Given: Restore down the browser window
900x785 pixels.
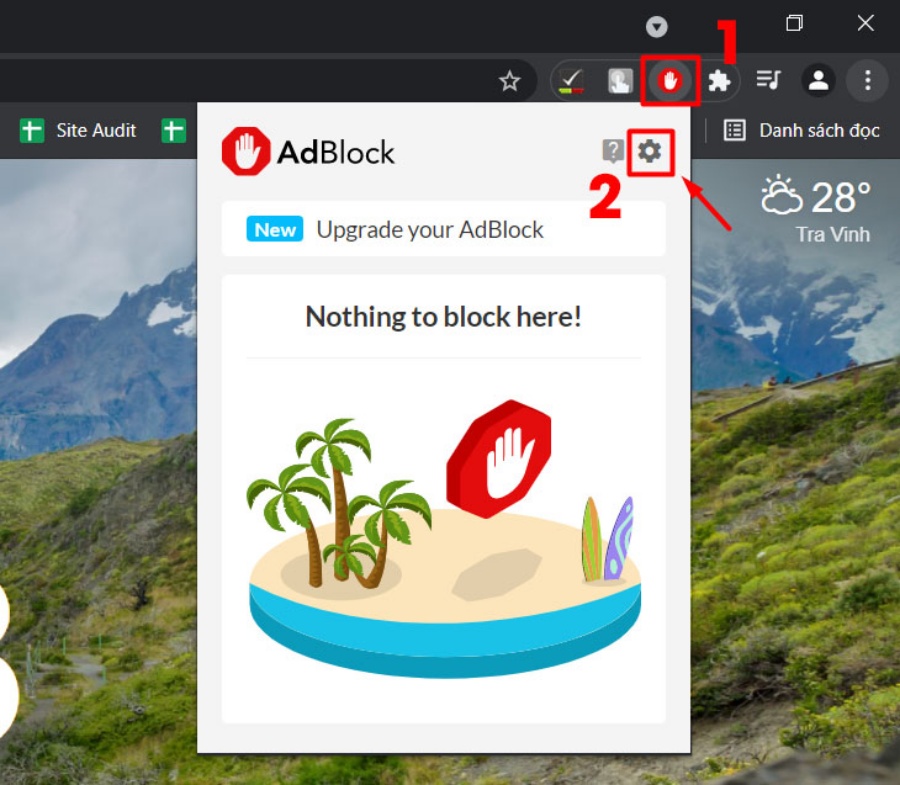Looking at the screenshot, I should point(794,24).
